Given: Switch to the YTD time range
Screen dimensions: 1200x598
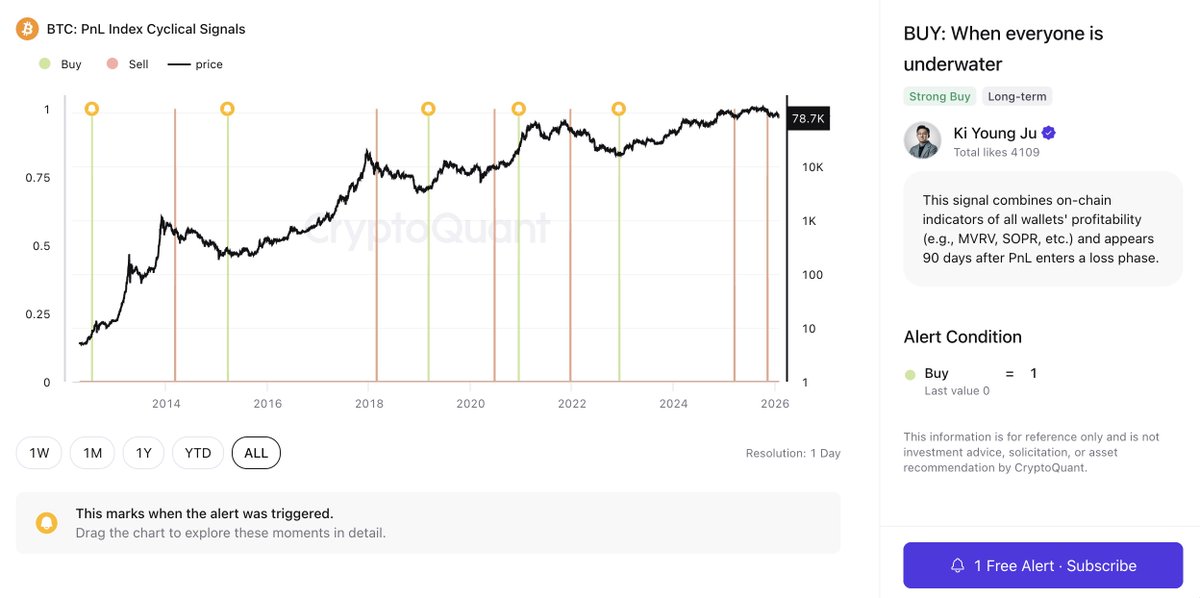Looking at the screenshot, I should pyautogui.click(x=197, y=452).
